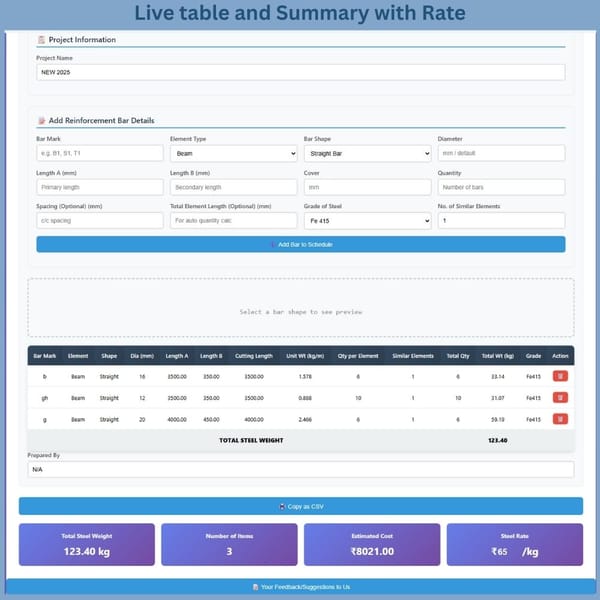Select the Diameter input box
This screenshot has height=600, width=600.
pyautogui.click(x=501, y=154)
